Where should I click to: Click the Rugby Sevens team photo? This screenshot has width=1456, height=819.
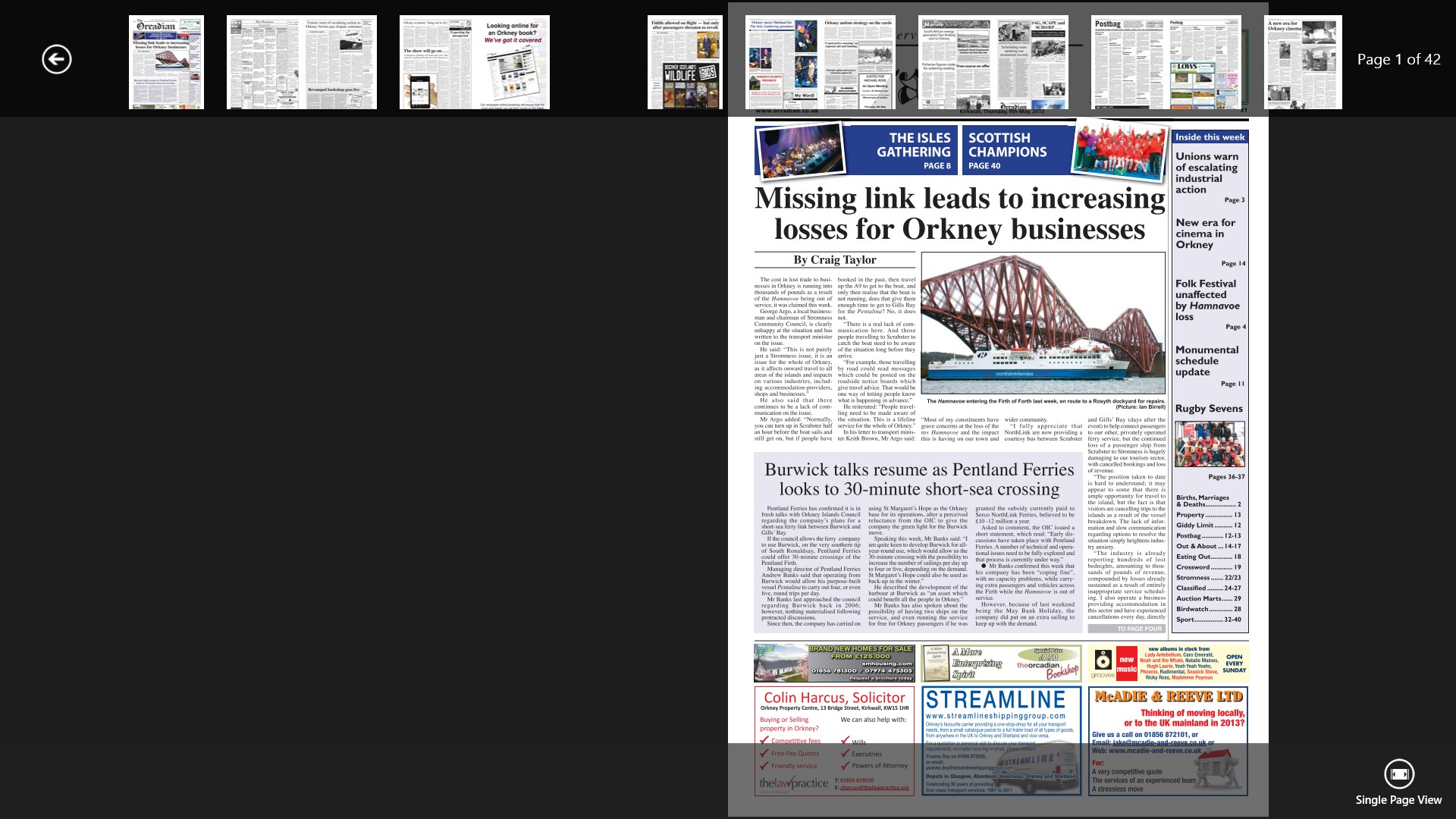coord(1210,444)
